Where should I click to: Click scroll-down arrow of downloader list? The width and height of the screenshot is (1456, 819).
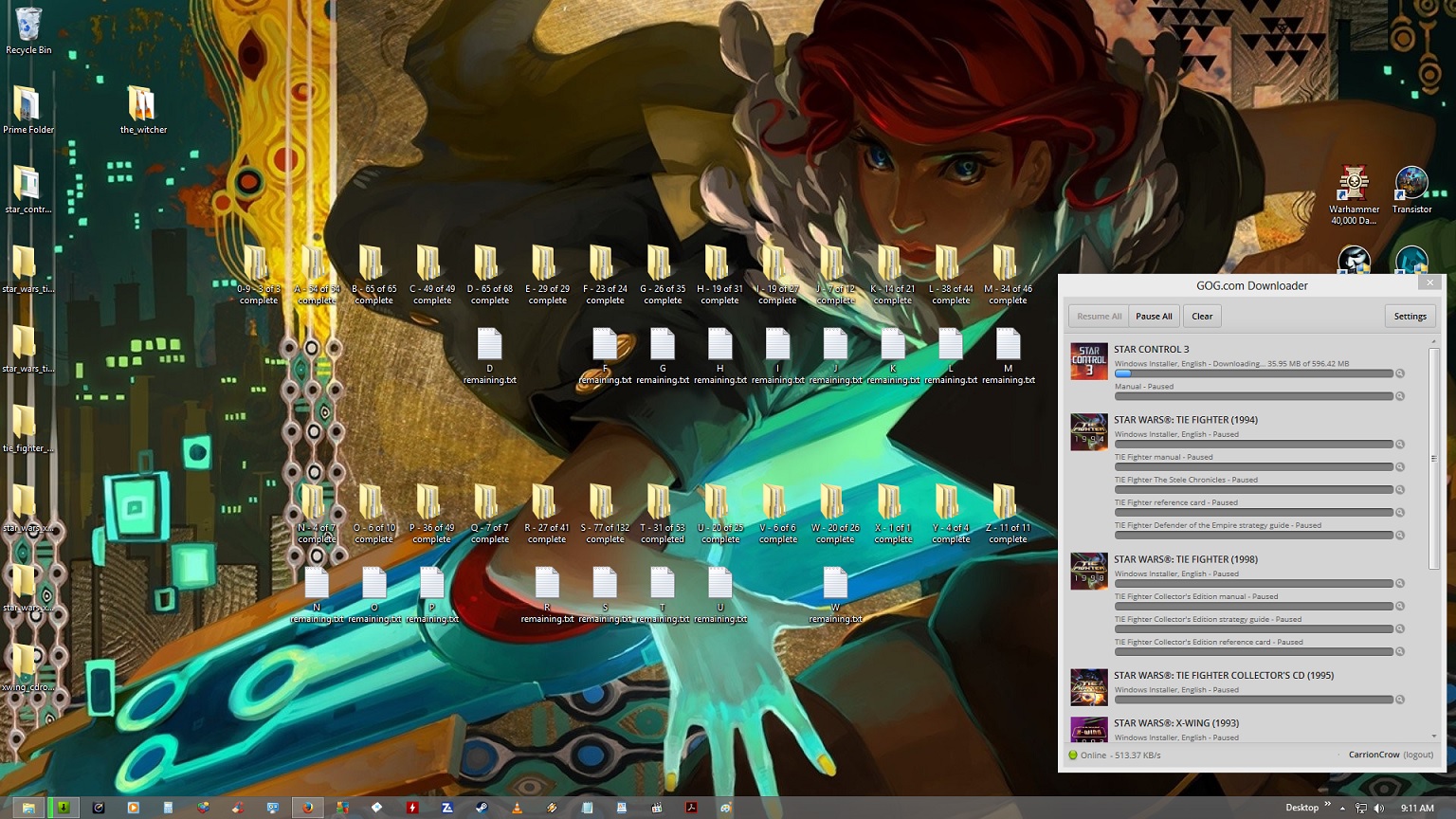[x=1434, y=737]
